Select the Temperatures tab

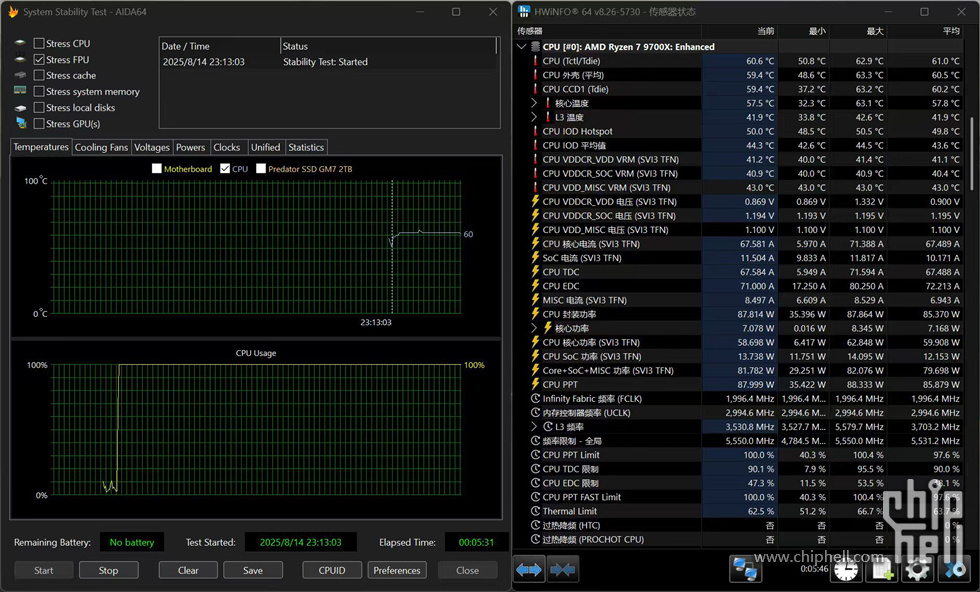tap(41, 147)
